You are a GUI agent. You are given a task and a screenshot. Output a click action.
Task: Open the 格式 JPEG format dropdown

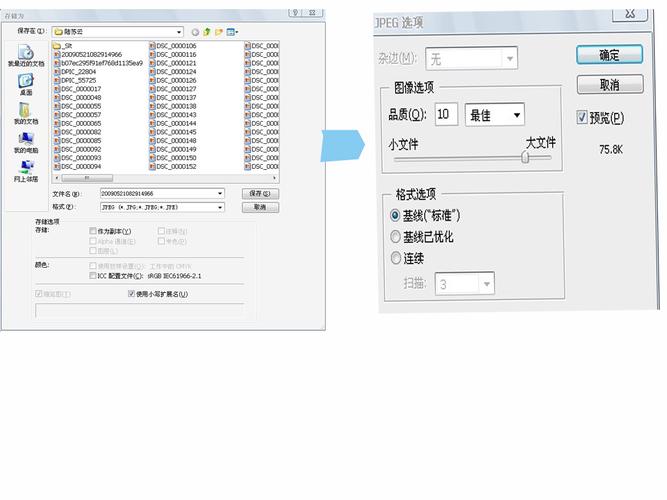[x=220, y=207]
